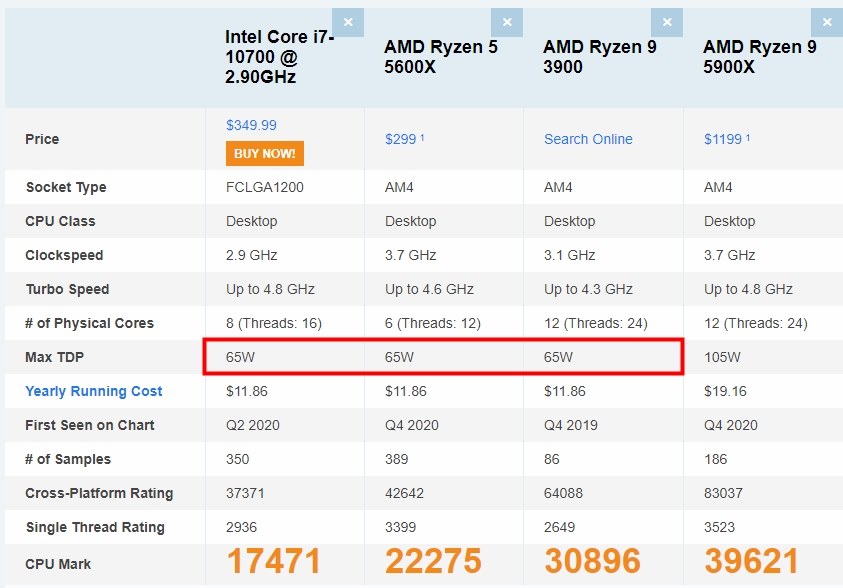Select the CPU Mark value 22275

click(433, 561)
